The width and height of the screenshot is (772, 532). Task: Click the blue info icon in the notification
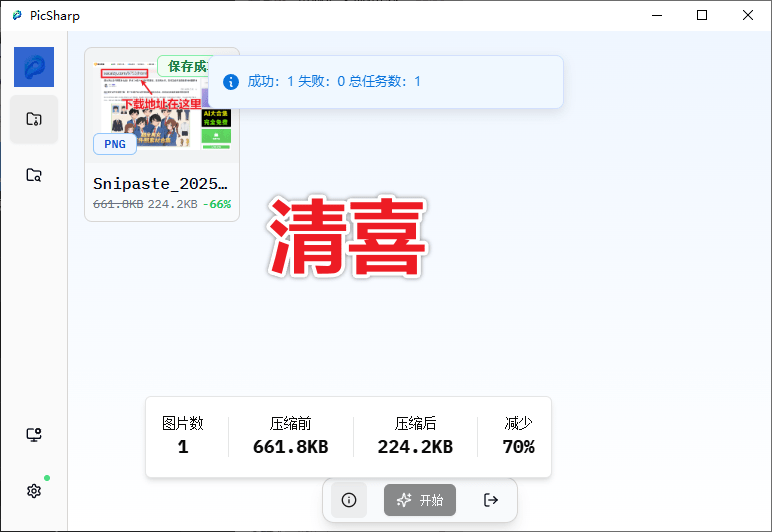point(231,82)
